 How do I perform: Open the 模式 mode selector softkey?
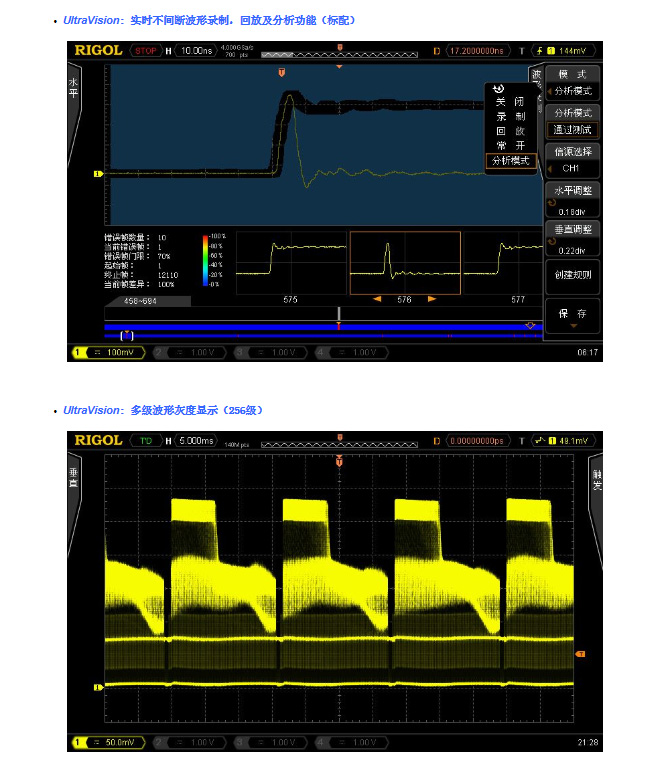pyautogui.click(x=573, y=82)
